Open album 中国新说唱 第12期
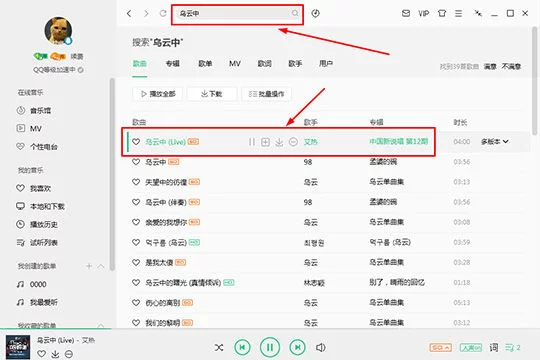 pos(399,141)
